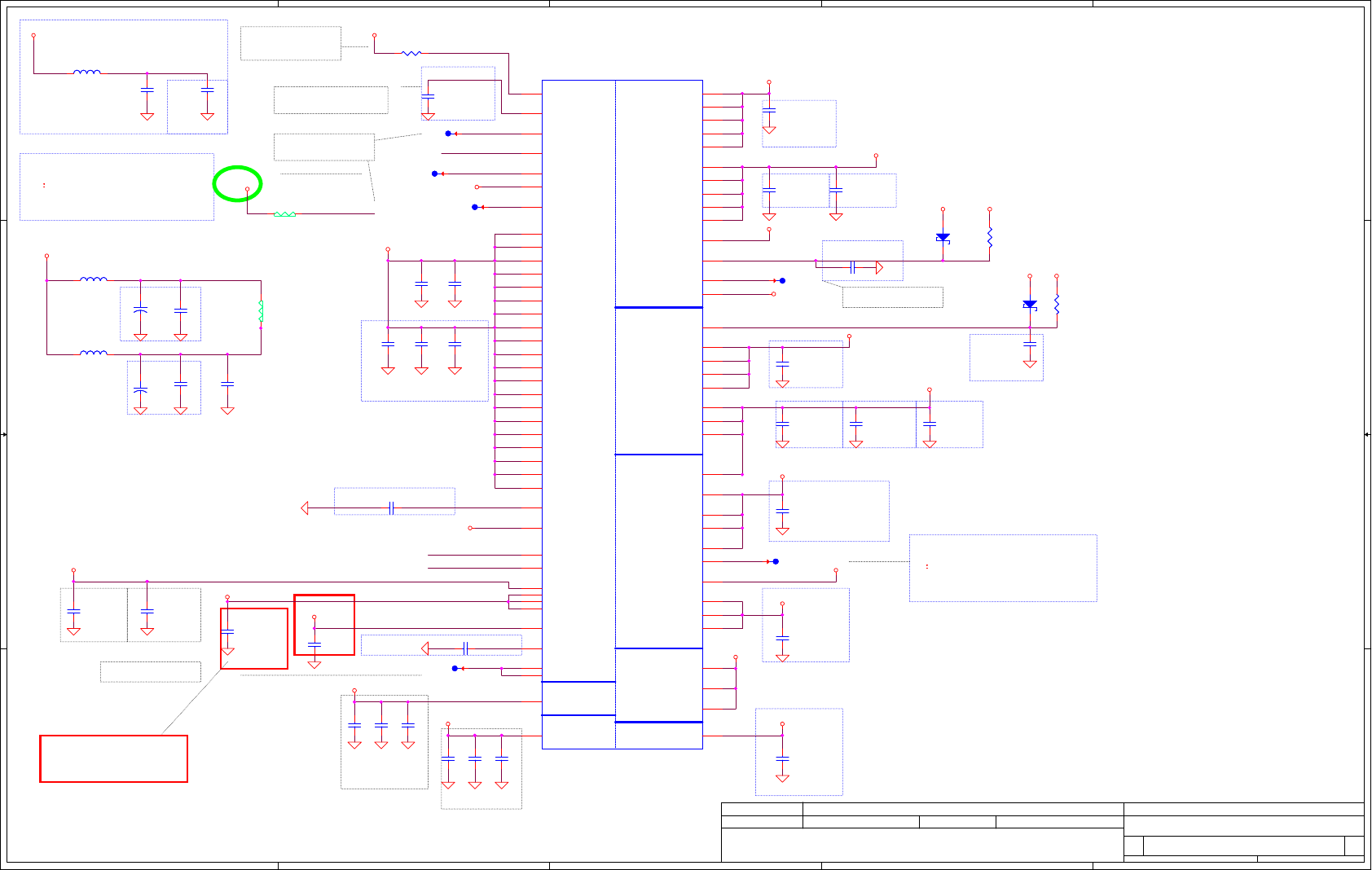Viewport: 1372px width, 870px height.
Task: Select the lower Schottky diode symbol
Action: 1030,305
